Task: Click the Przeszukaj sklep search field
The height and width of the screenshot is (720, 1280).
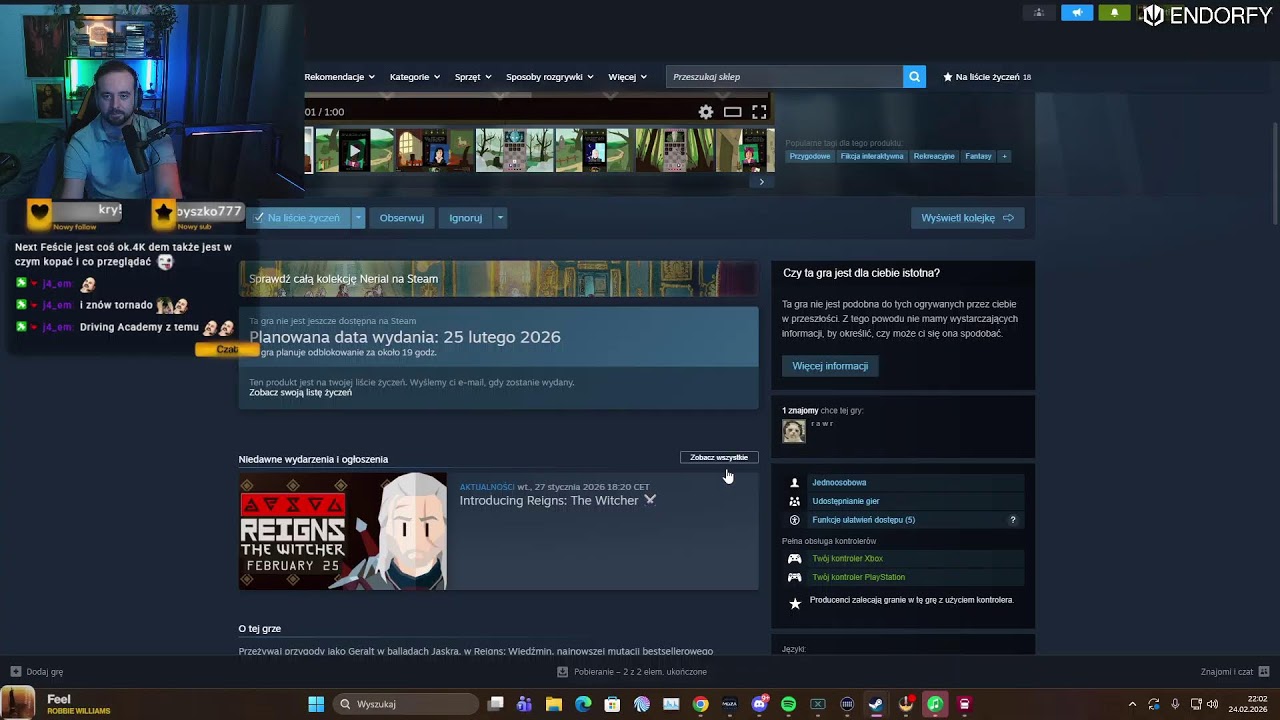Action: 785,77
